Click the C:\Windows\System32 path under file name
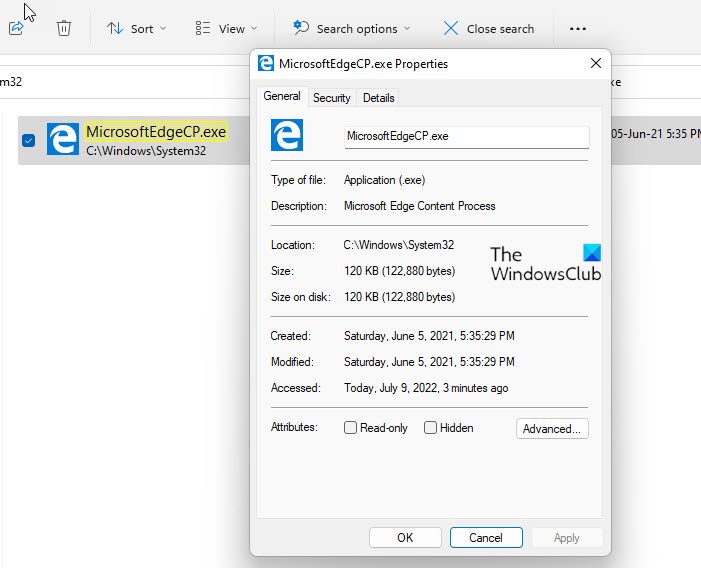This screenshot has width=701, height=568. coord(146,151)
